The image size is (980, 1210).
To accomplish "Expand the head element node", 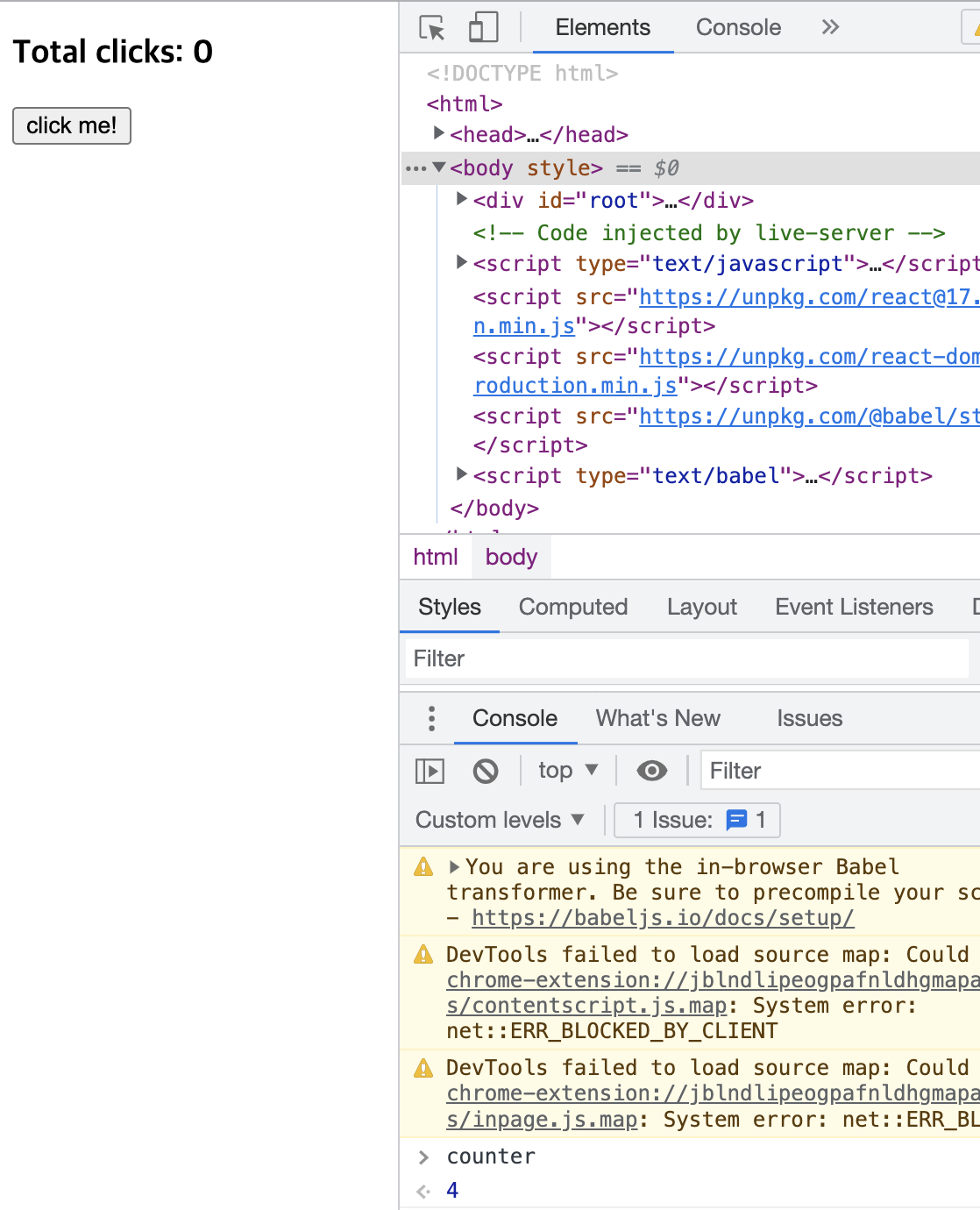I will [x=439, y=133].
